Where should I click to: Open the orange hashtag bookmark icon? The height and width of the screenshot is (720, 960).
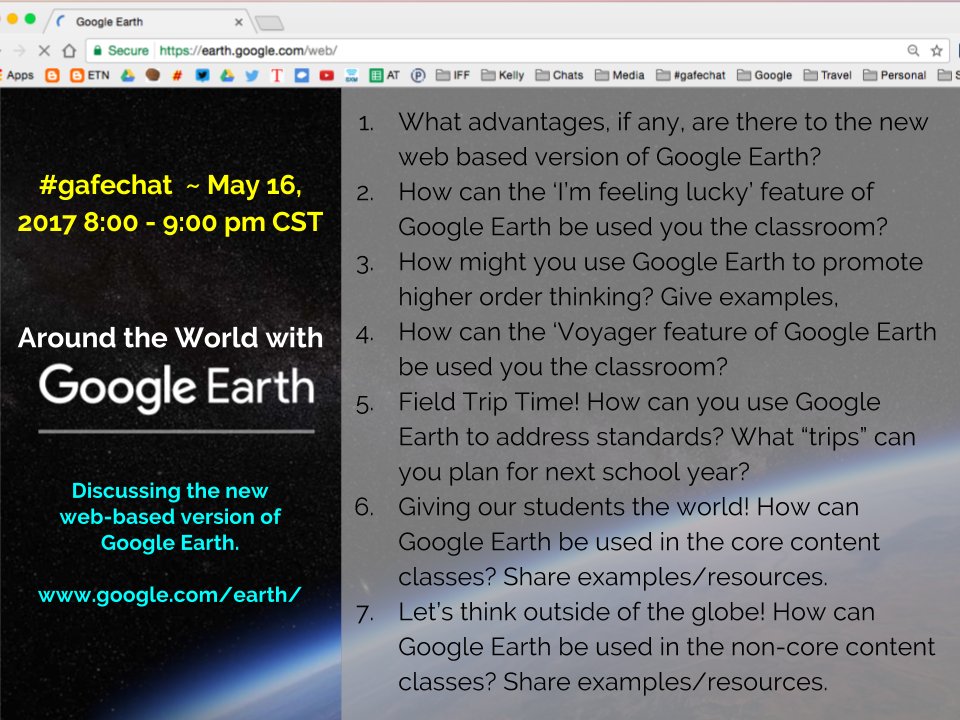tap(178, 75)
